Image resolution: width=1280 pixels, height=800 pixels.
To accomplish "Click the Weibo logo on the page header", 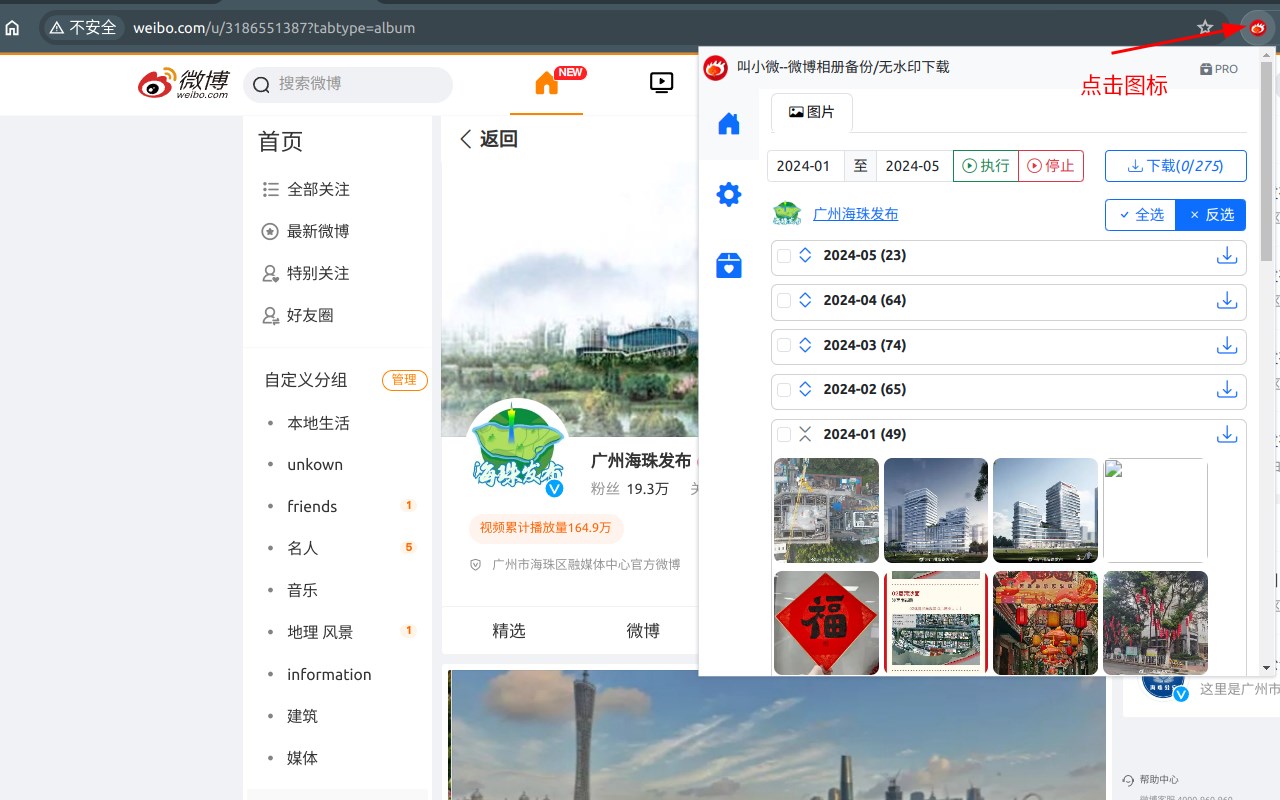I will (184, 84).
